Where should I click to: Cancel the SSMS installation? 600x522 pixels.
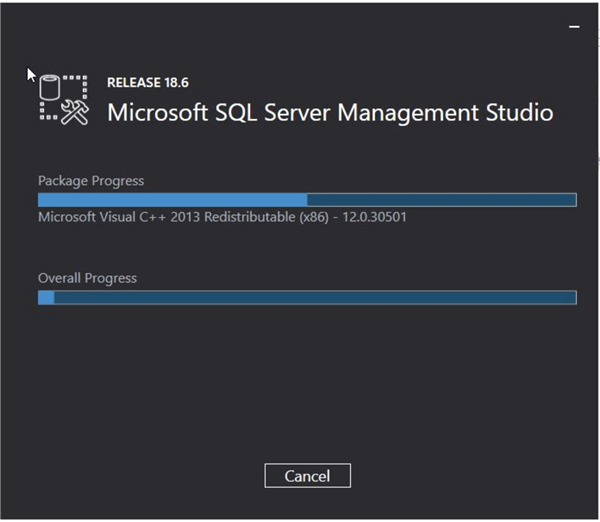tap(307, 476)
